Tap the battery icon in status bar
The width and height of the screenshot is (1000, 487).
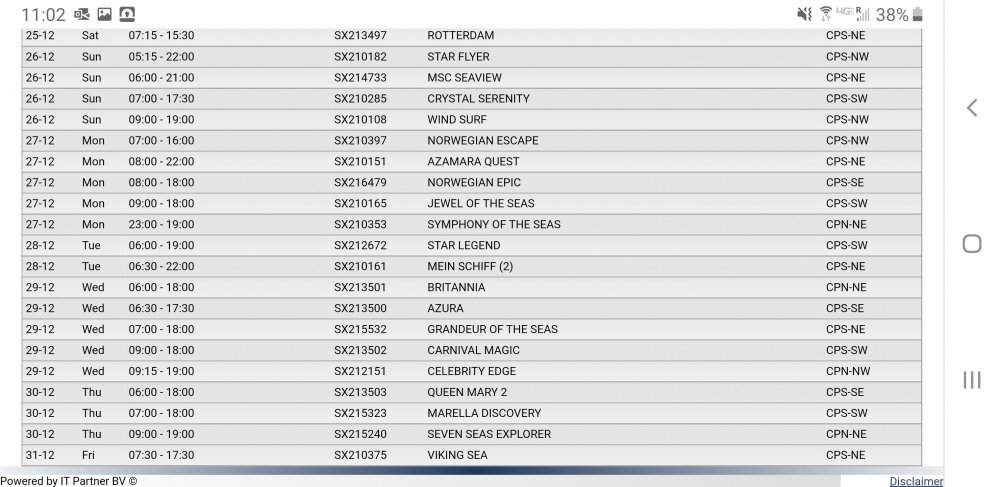coord(918,14)
